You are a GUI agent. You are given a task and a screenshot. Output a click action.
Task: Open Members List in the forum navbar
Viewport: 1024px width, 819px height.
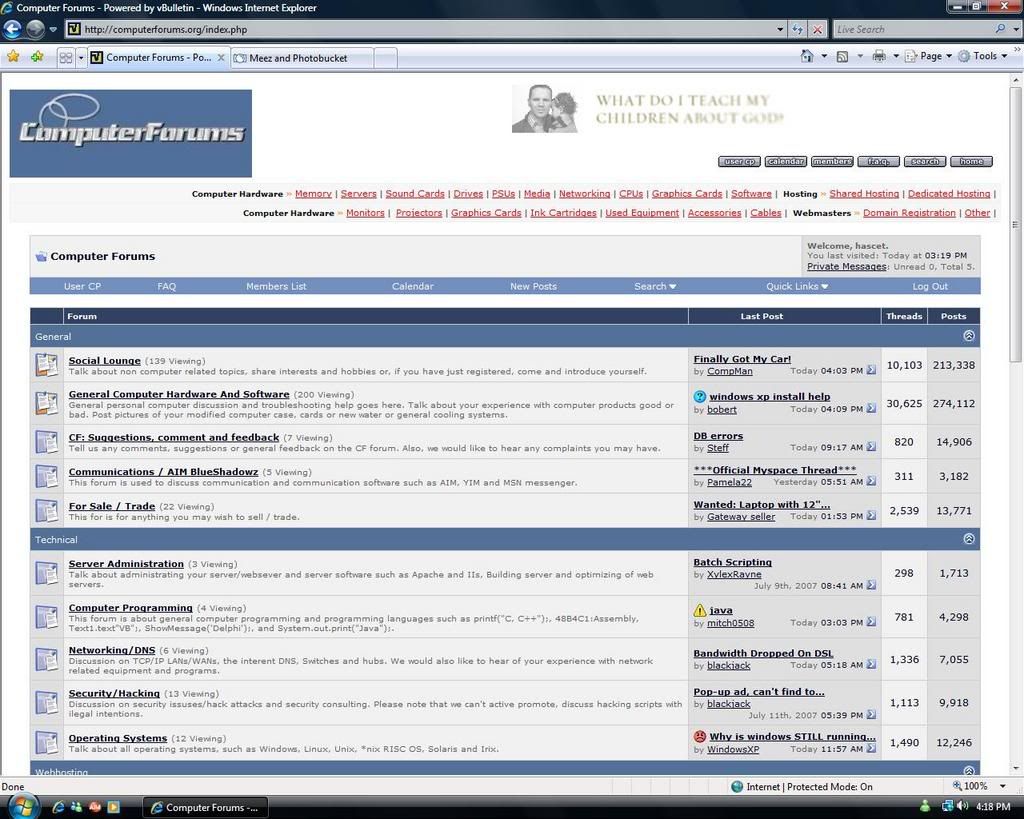coord(276,286)
